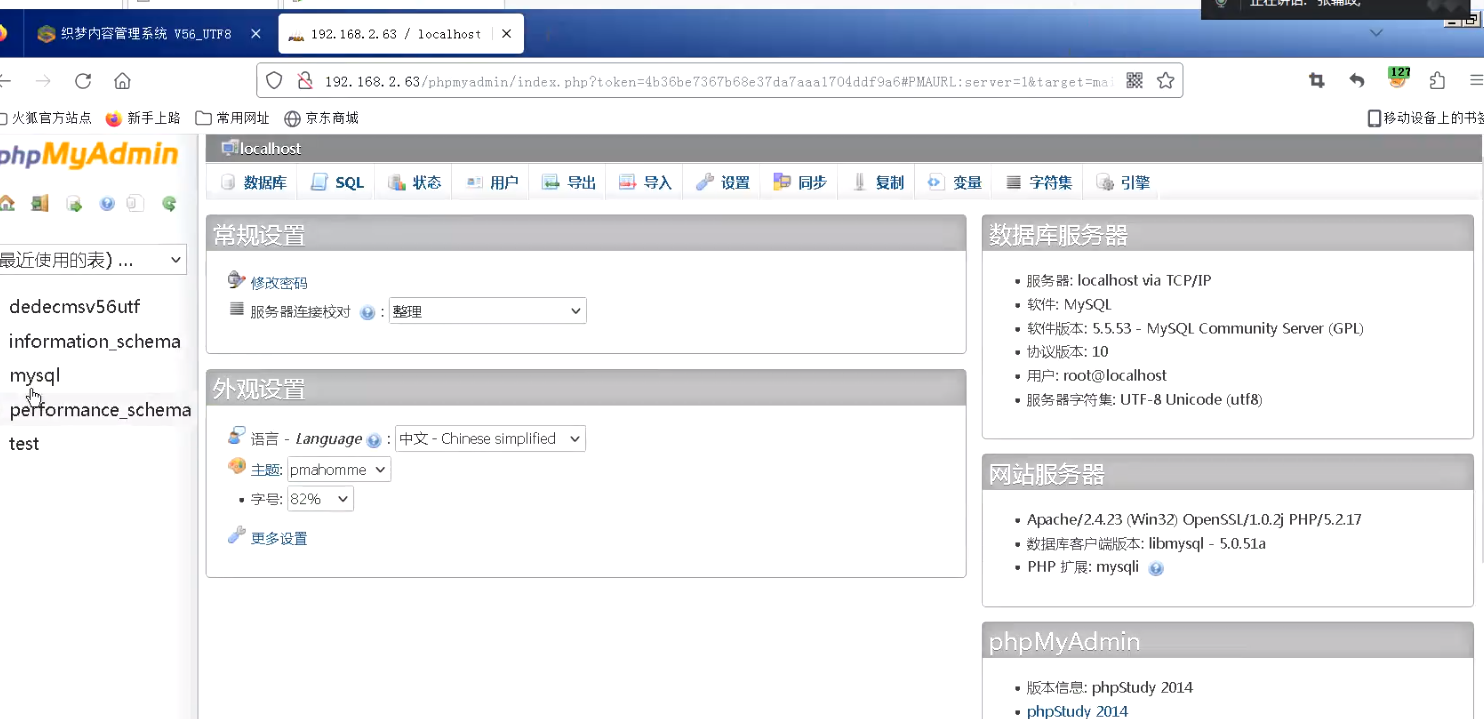The height and width of the screenshot is (719, 1484).
Task: Click the browser home icon
Action: coord(122,81)
